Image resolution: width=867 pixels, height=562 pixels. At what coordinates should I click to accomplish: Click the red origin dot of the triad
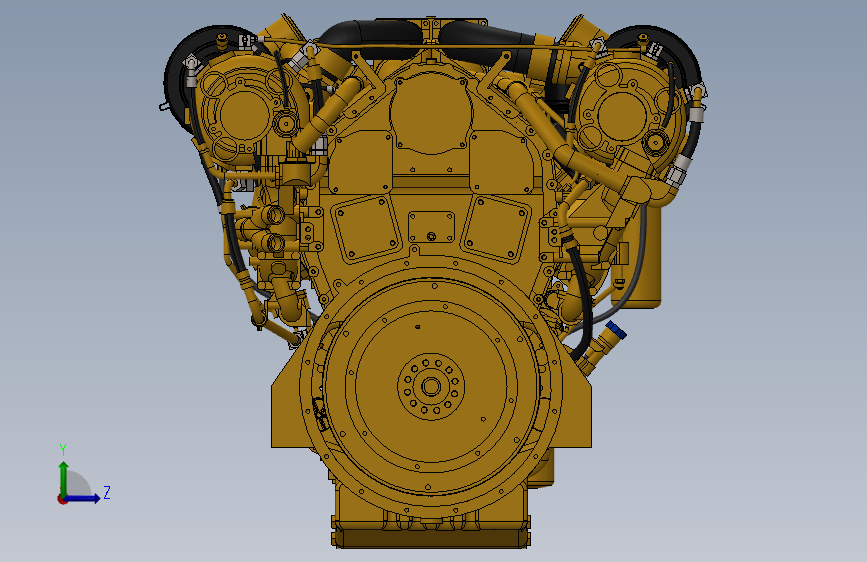62,499
